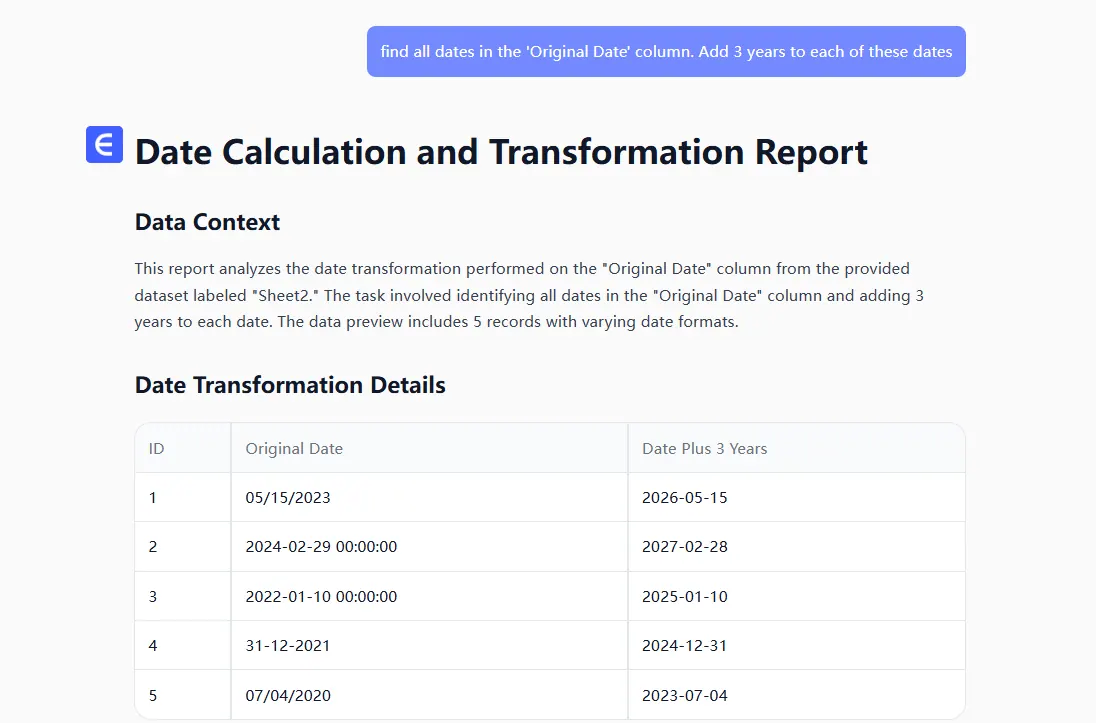Screen dimensions: 1096x723
Task: Click the 'ID' column header
Action: (x=157, y=449)
